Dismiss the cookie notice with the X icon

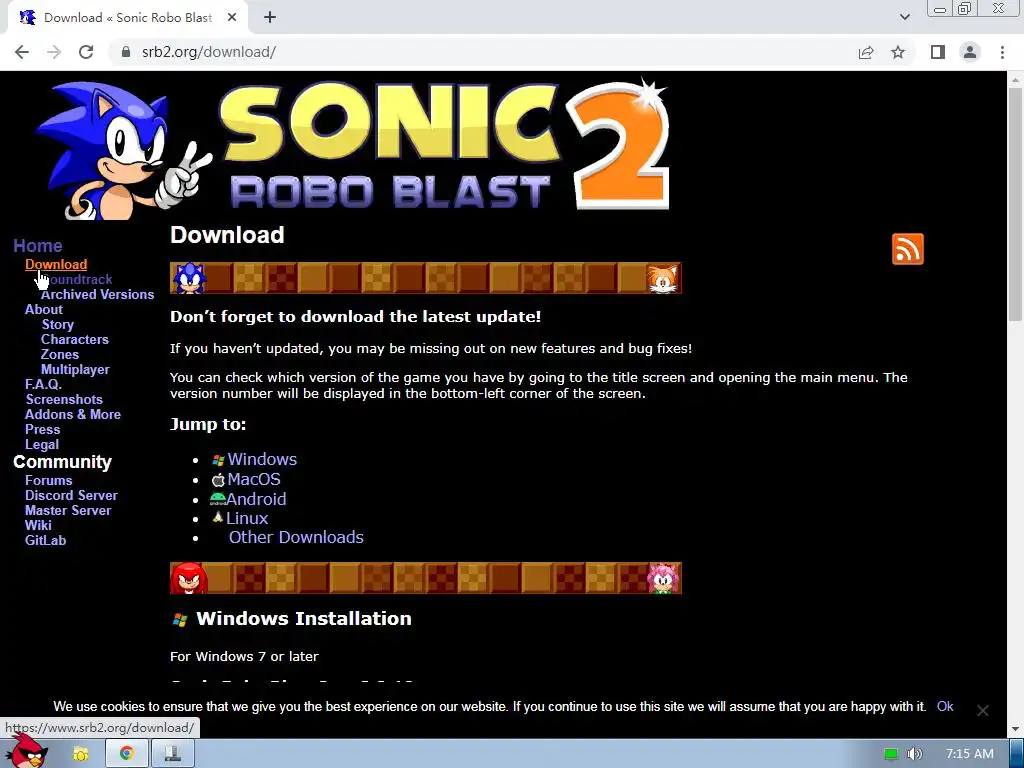982,710
